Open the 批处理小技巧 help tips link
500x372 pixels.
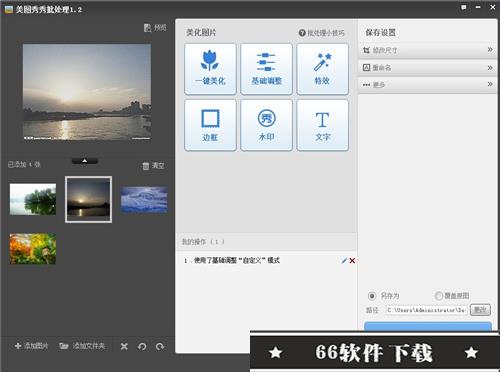click(x=322, y=33)
